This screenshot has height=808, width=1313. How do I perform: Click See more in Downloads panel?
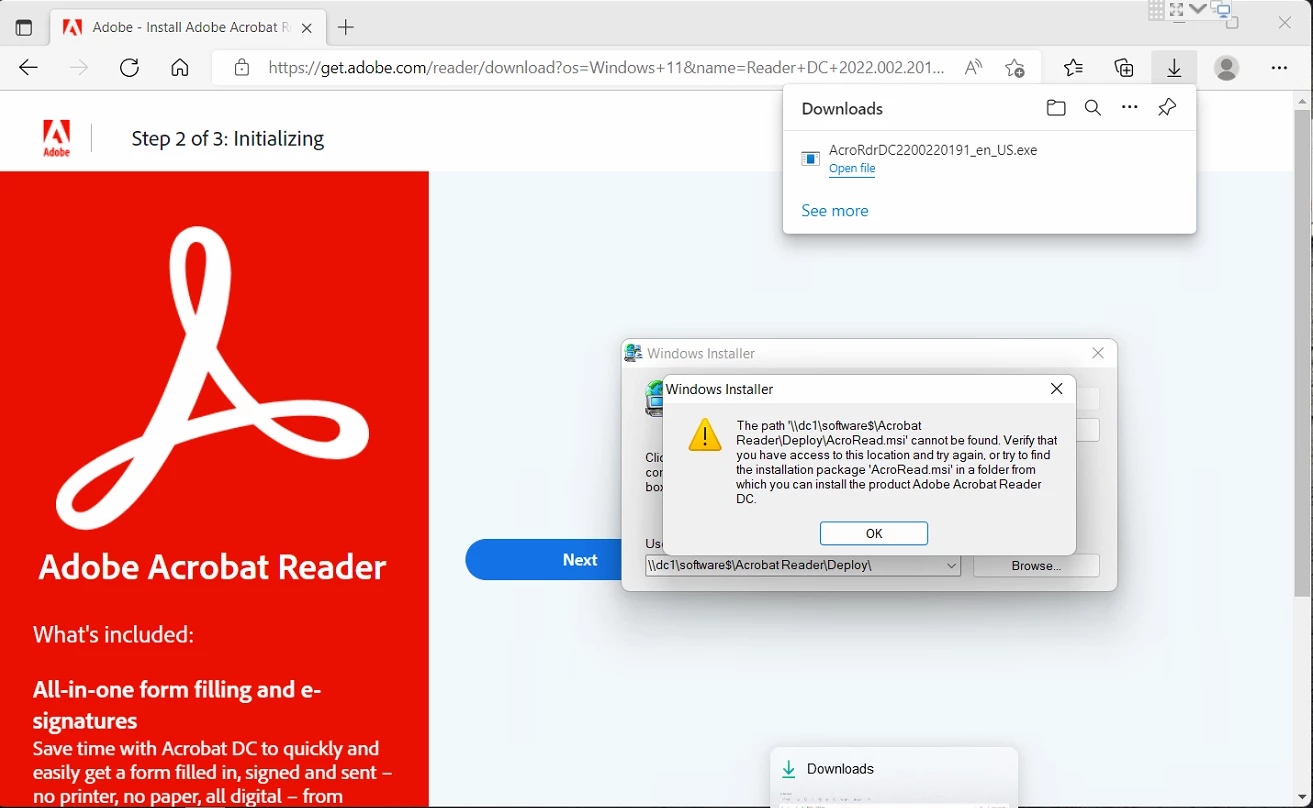coord(835,211)
